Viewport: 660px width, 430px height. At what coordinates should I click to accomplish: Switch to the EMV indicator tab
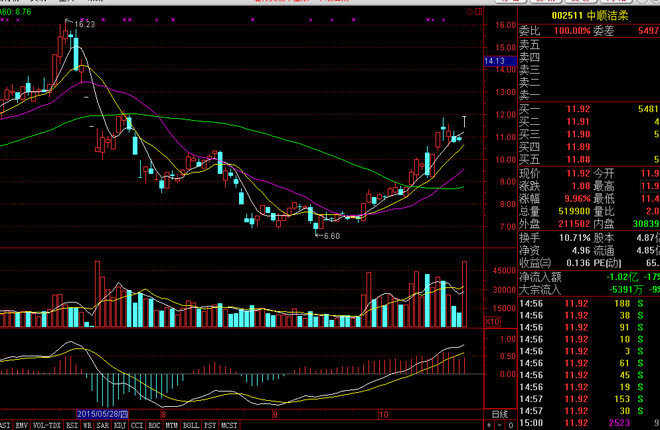coord(22,425)
